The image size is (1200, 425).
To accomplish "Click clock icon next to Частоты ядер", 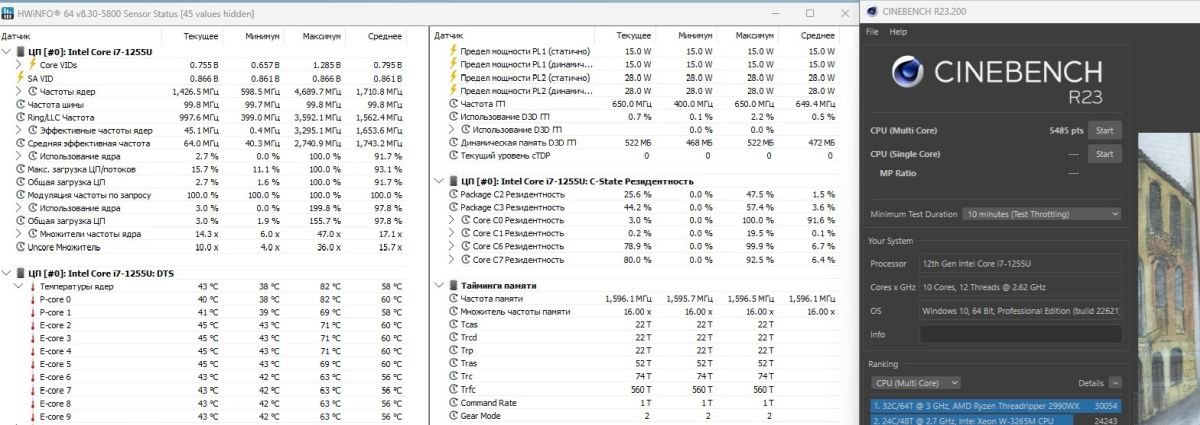I will pyautogui.click(x=33, y=91).
